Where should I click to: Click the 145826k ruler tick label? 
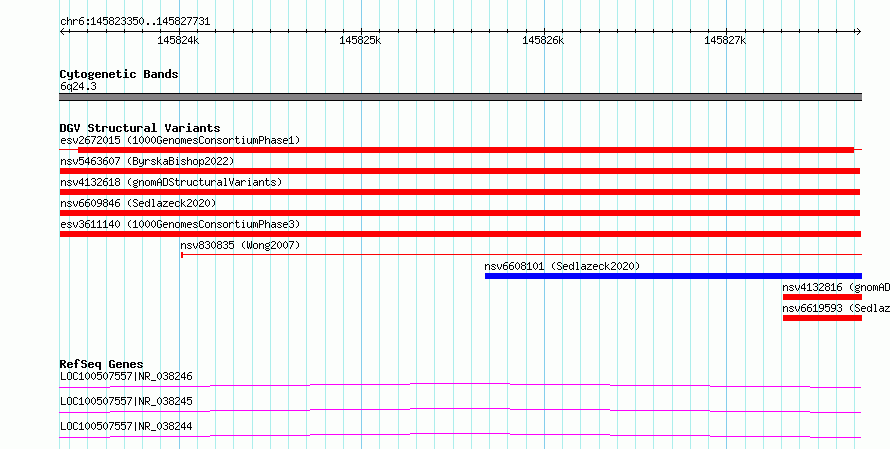coord(543,40)
